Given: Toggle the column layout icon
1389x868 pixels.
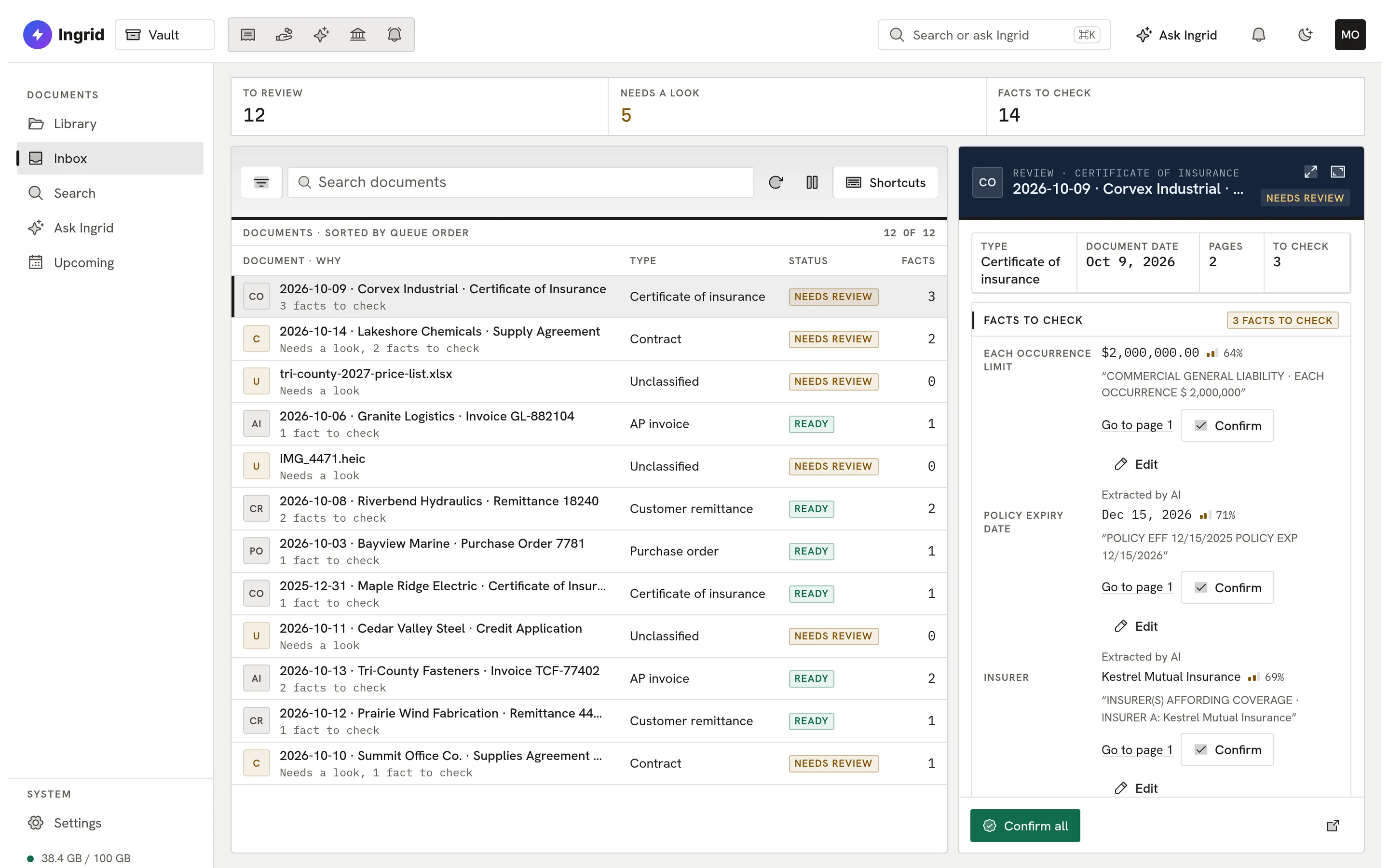Looking at the screenshot, I should click(812, 183).
